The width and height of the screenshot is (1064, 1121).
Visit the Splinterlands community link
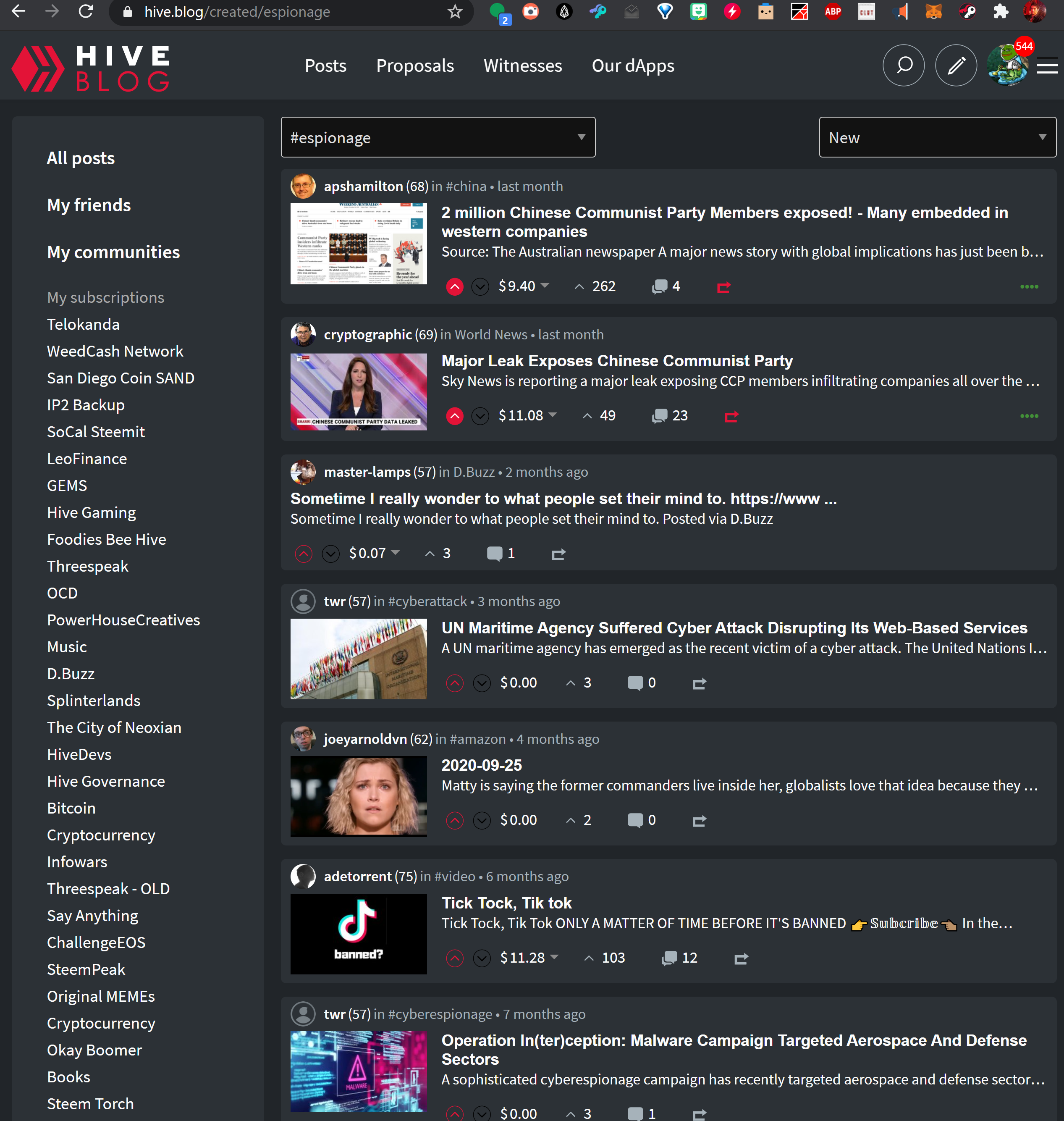point(94,701)
